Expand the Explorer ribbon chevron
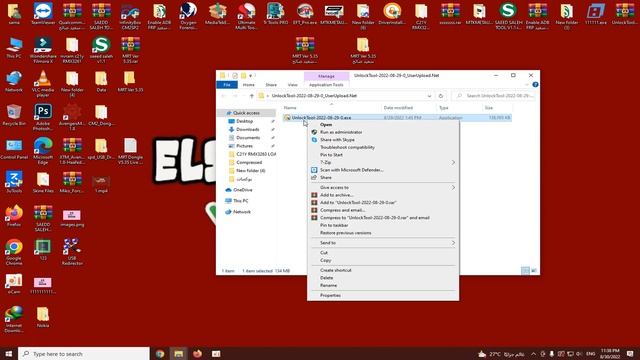The image size is (640, 360). (x=527, y=84)
